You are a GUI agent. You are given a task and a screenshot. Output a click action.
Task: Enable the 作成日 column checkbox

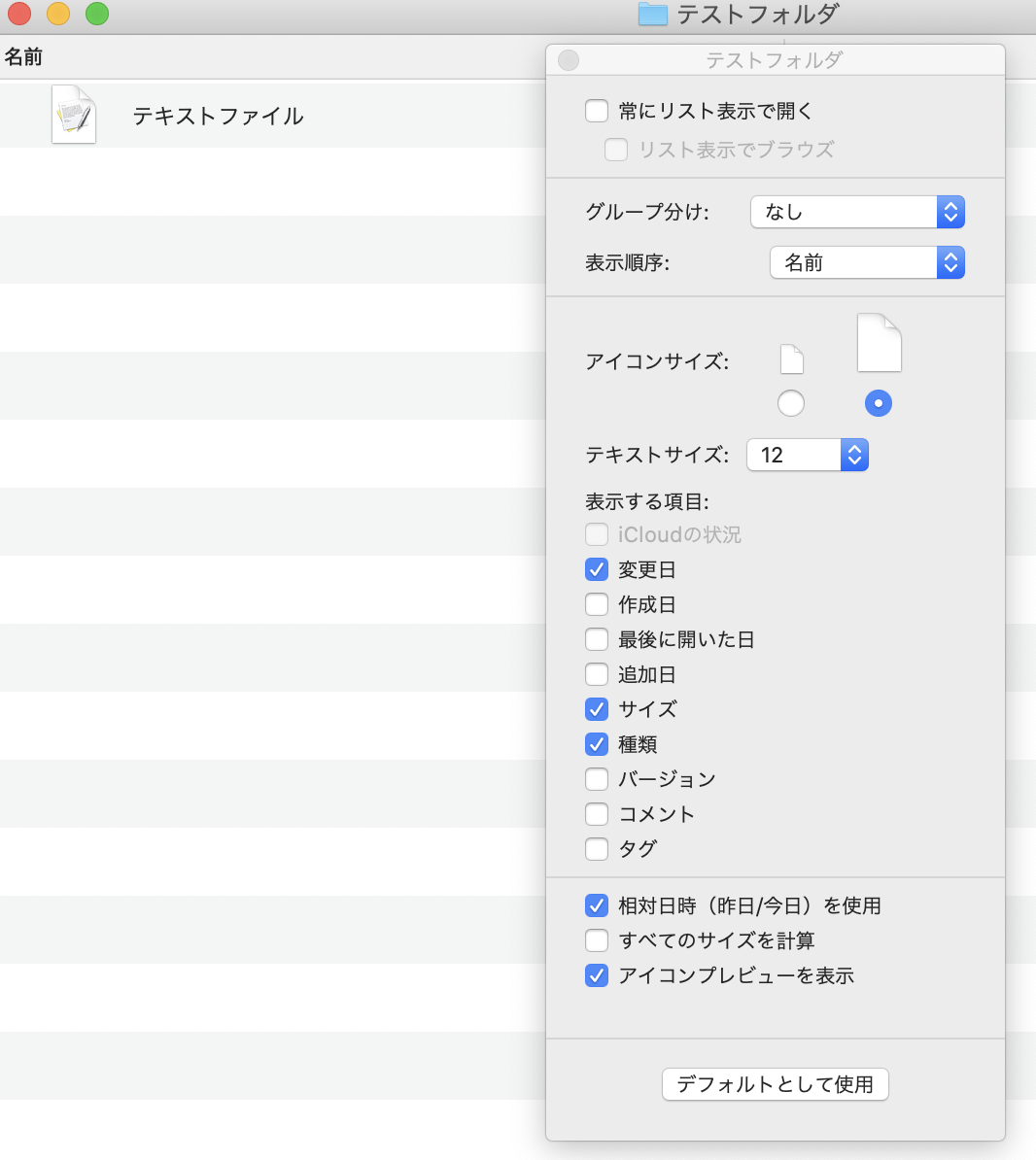tap(597, 604)
